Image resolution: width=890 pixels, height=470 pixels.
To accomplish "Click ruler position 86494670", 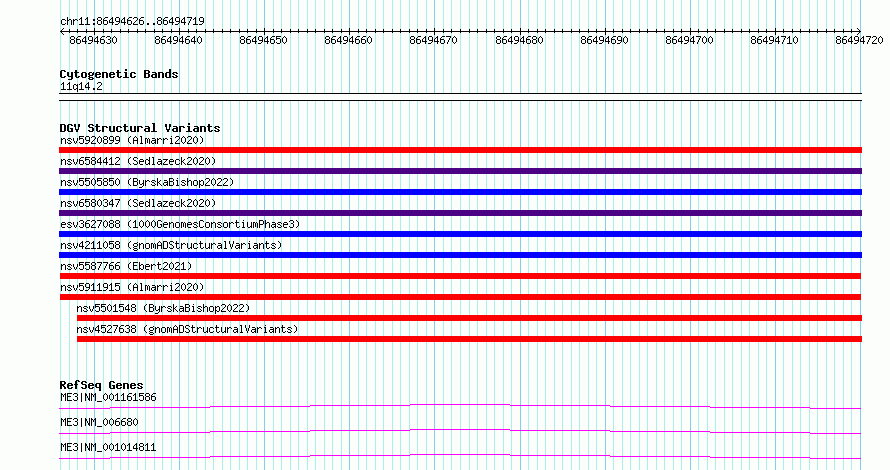I will 434,40.
